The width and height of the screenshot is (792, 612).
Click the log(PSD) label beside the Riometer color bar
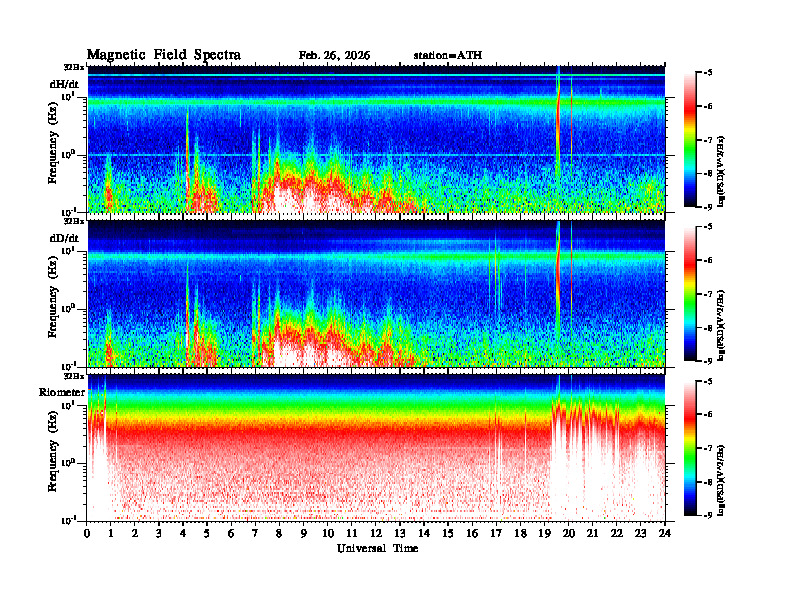[x=722, y=480]
